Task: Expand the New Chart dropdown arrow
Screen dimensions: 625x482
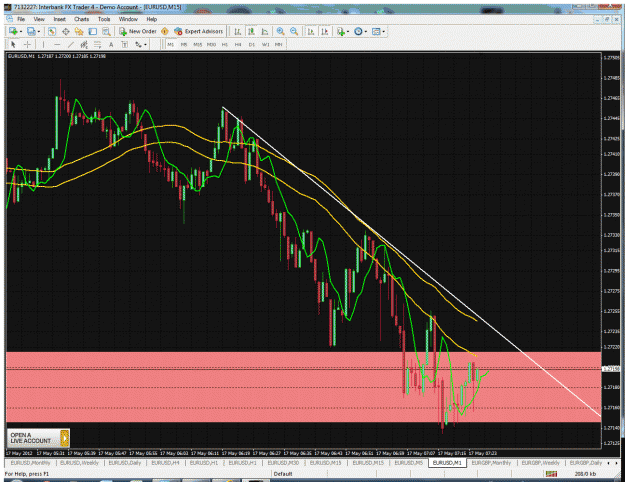Action: [x=21, y=31]
